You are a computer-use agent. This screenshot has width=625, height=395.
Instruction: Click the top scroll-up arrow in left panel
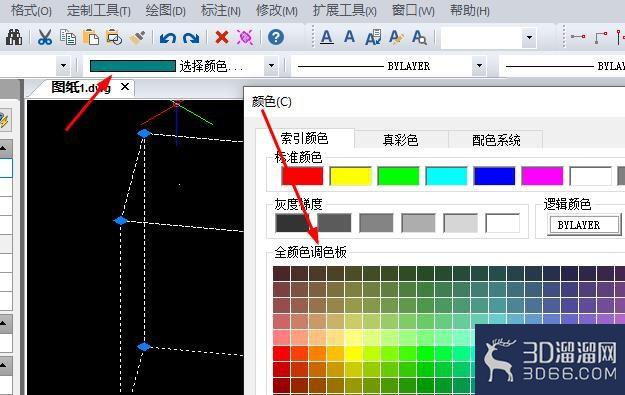[3, 148]
